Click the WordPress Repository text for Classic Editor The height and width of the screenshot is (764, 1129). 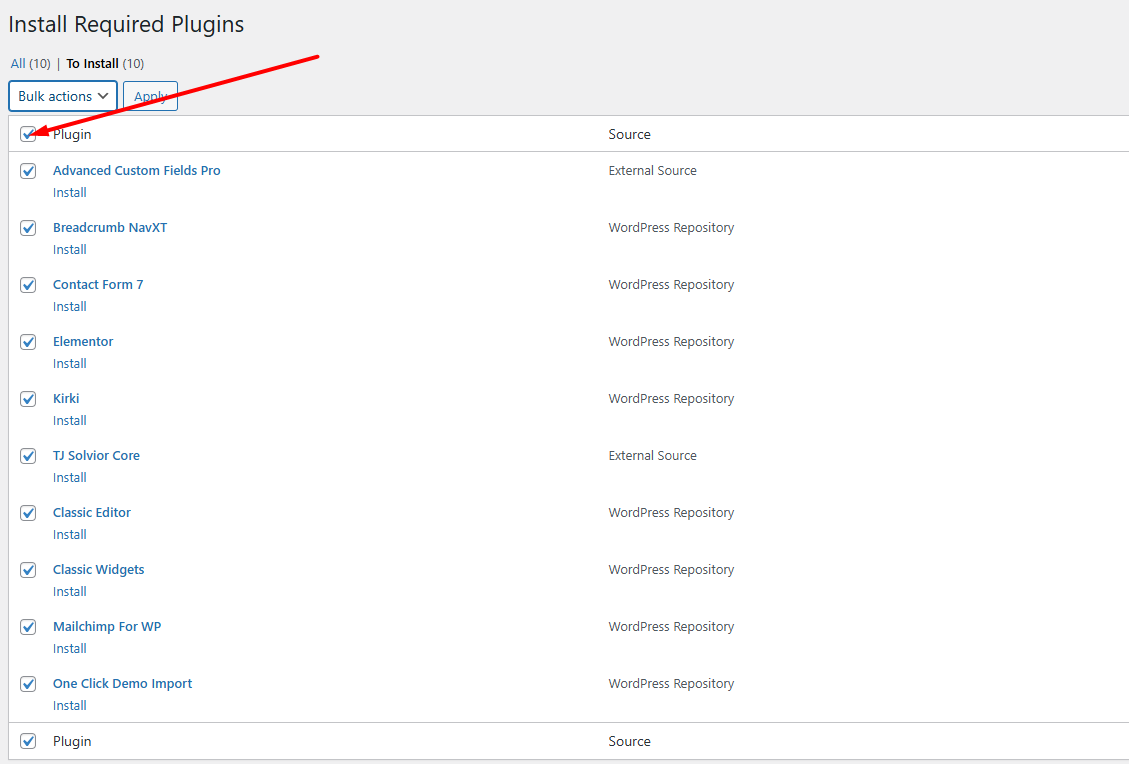[x=671, y=513]
